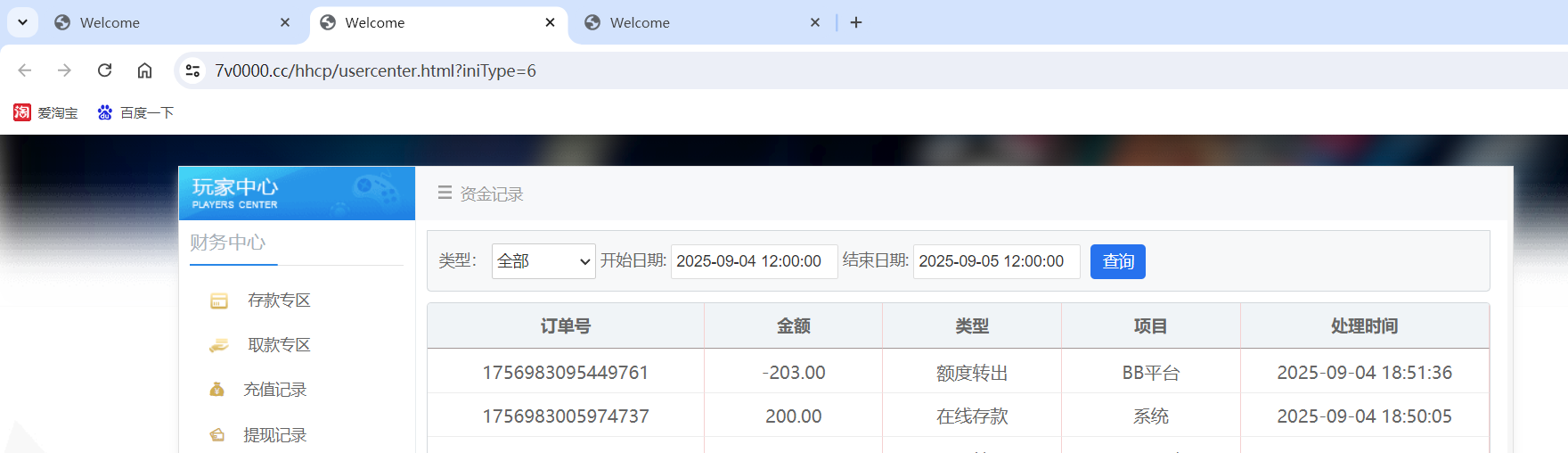Image resolution: width=1568 pixels, height=453 pixels.
Task: Select time 2025-09-04 18:50:05
Action: click(1364, 416)
